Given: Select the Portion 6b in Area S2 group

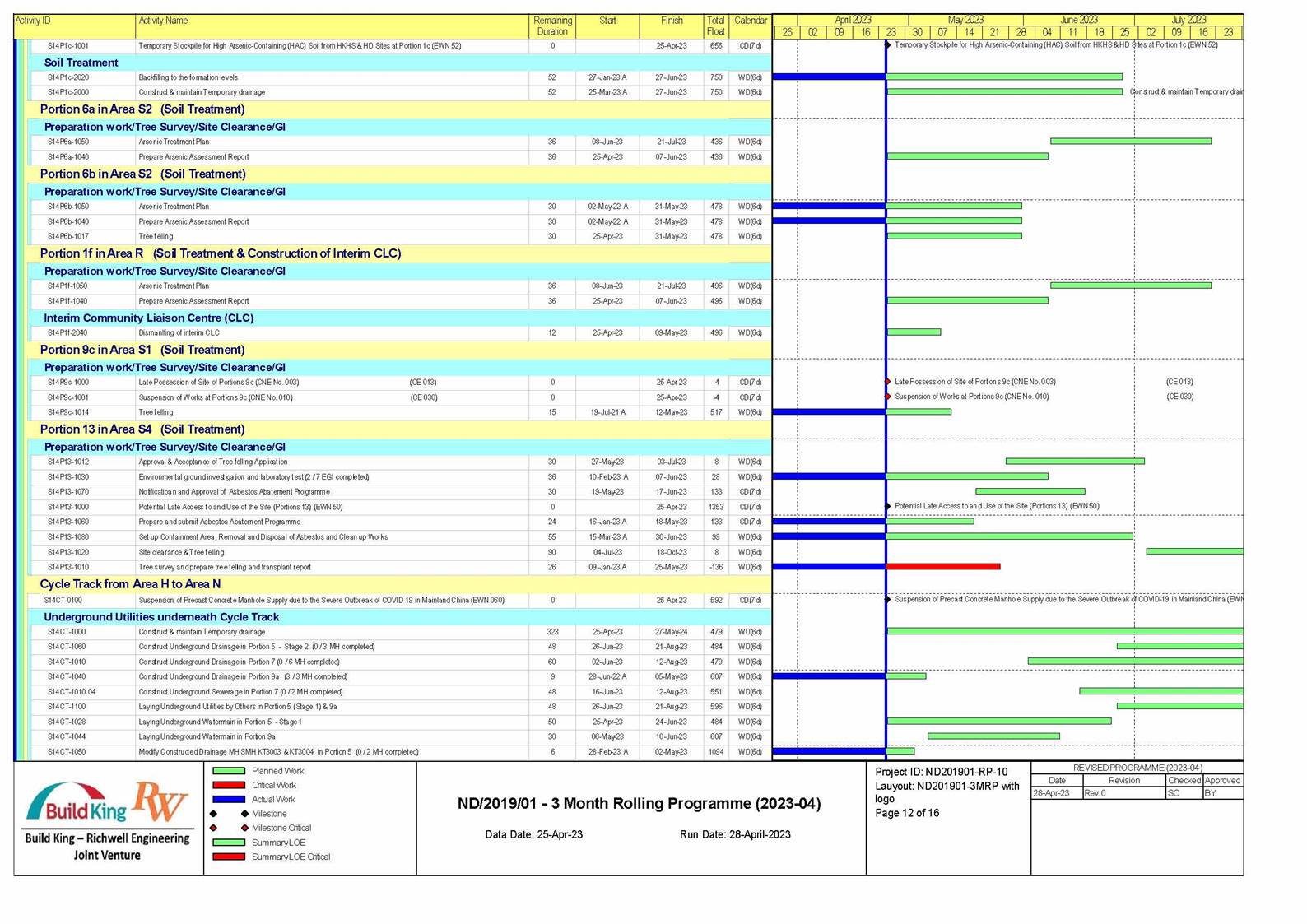Looking at the screenshot, I should pos(143,174).
